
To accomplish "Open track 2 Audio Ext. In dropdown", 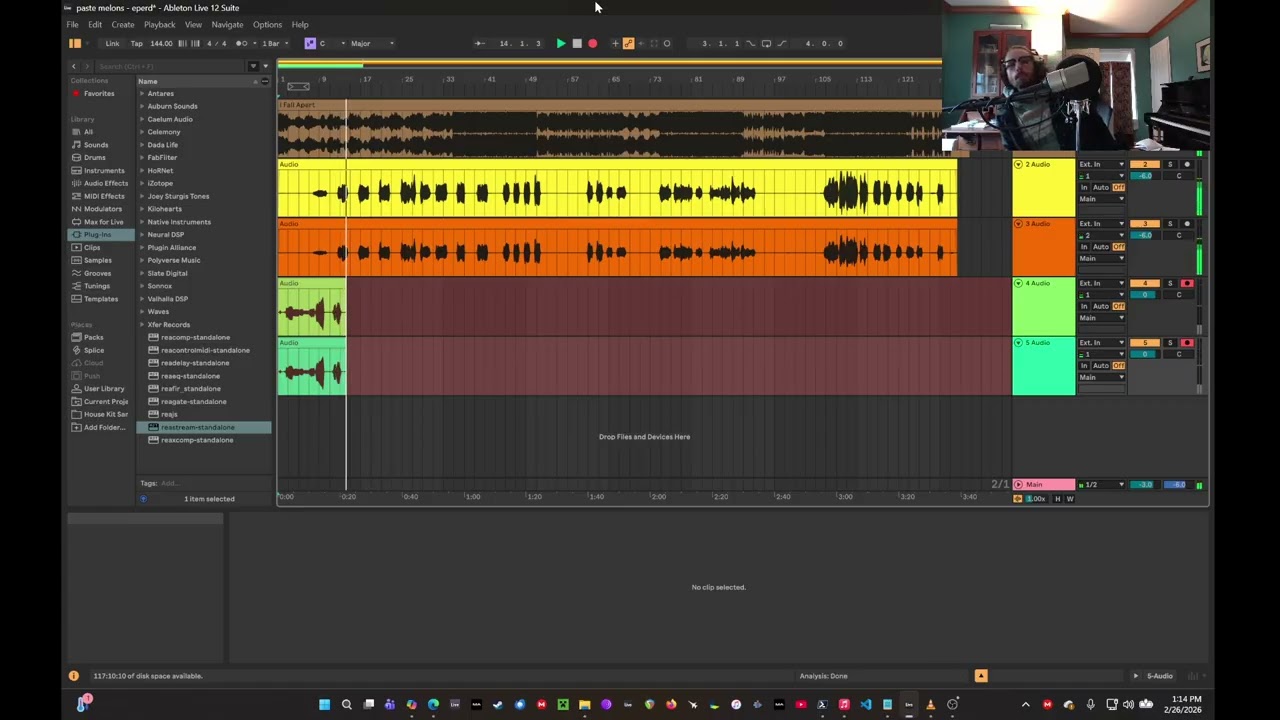I will [x=1101, y=164].
